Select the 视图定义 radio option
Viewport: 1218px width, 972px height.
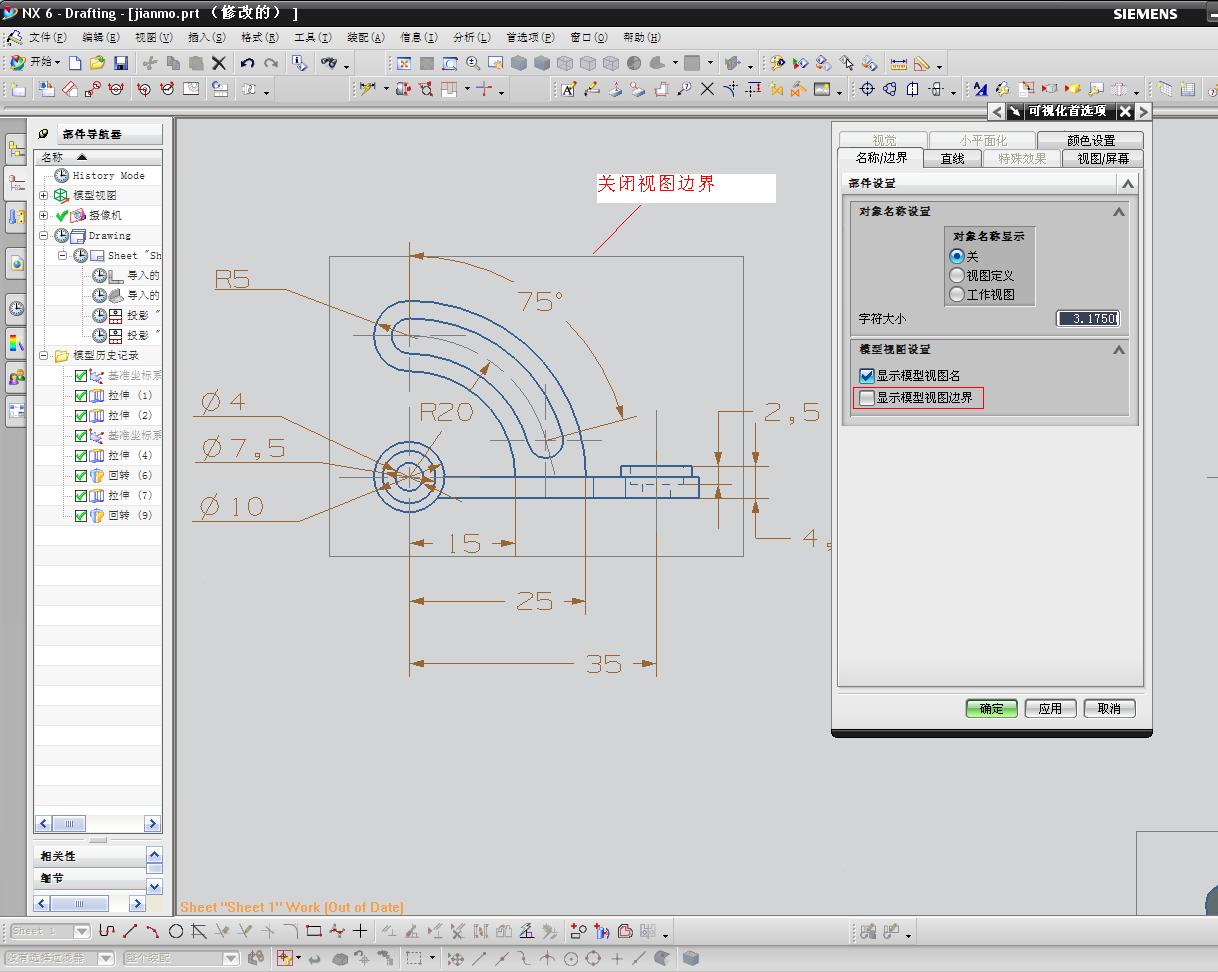point(957,275)
